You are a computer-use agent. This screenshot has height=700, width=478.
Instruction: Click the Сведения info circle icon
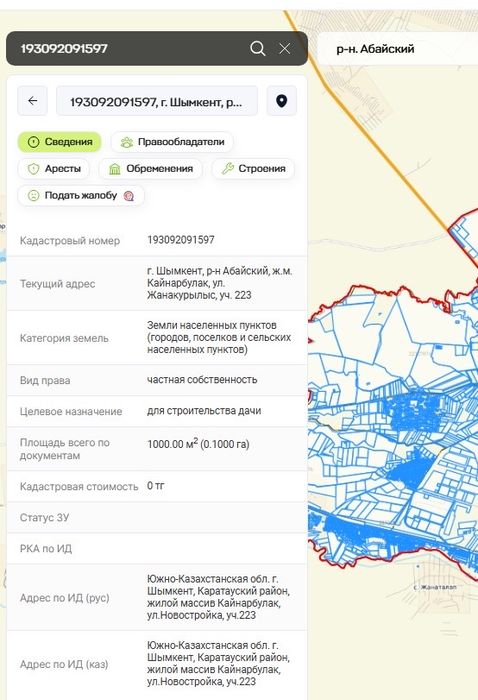(33, 142)
